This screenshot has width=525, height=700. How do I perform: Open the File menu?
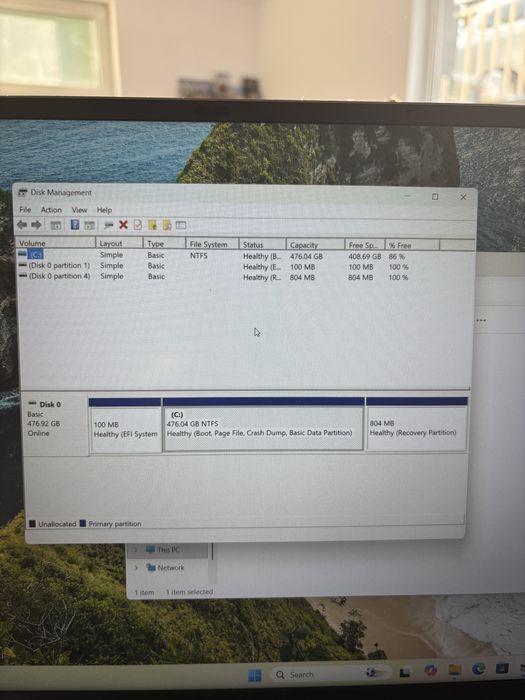pyautogui.click(x=25, y=209)
